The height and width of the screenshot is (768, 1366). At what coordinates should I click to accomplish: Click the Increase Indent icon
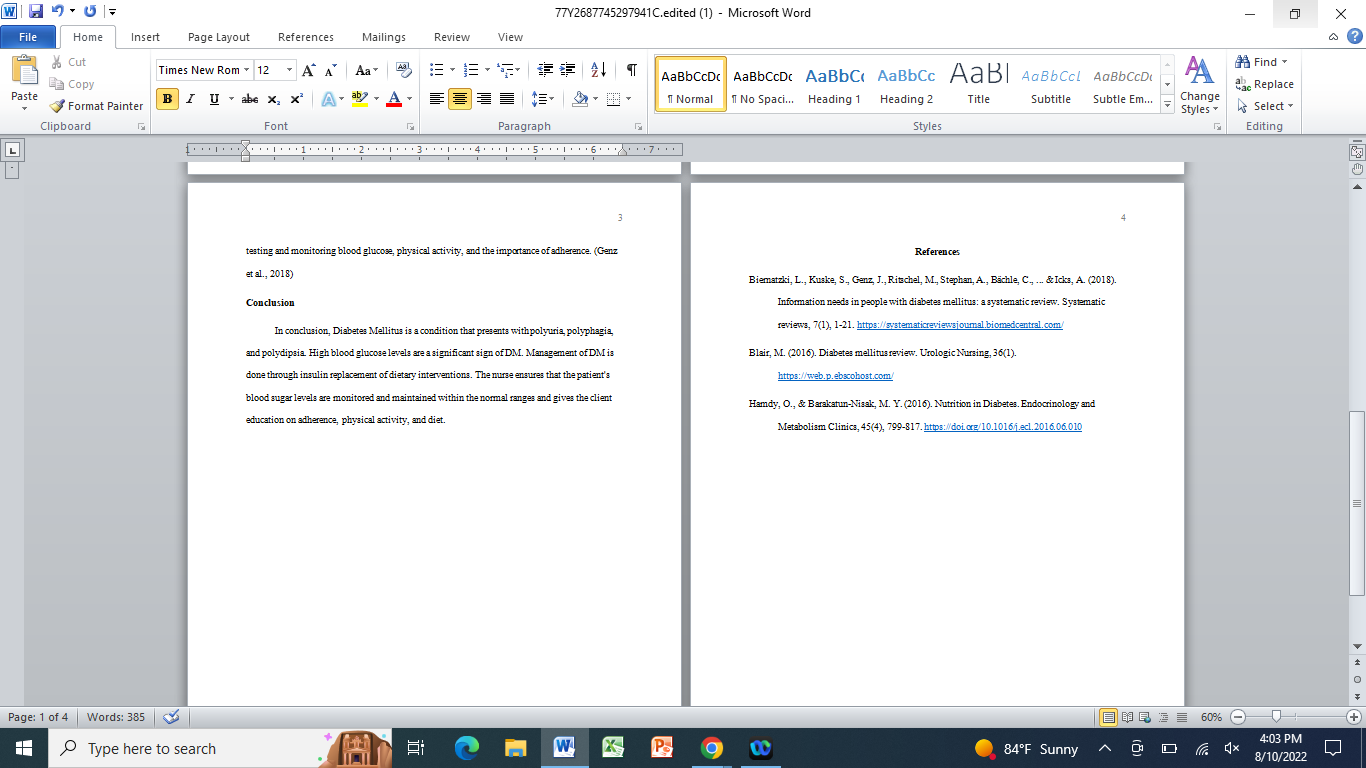pos(568,70)
